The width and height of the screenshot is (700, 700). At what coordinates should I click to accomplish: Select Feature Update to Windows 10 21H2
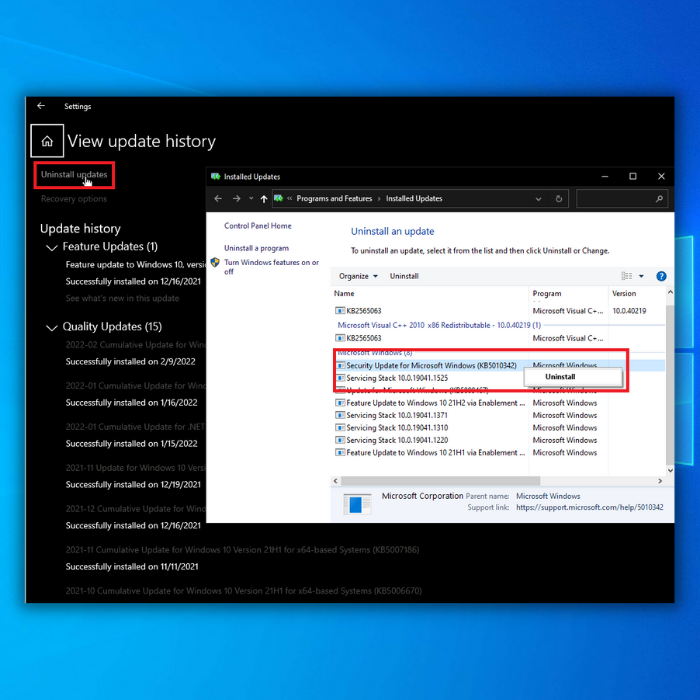(x=436, y=403)
